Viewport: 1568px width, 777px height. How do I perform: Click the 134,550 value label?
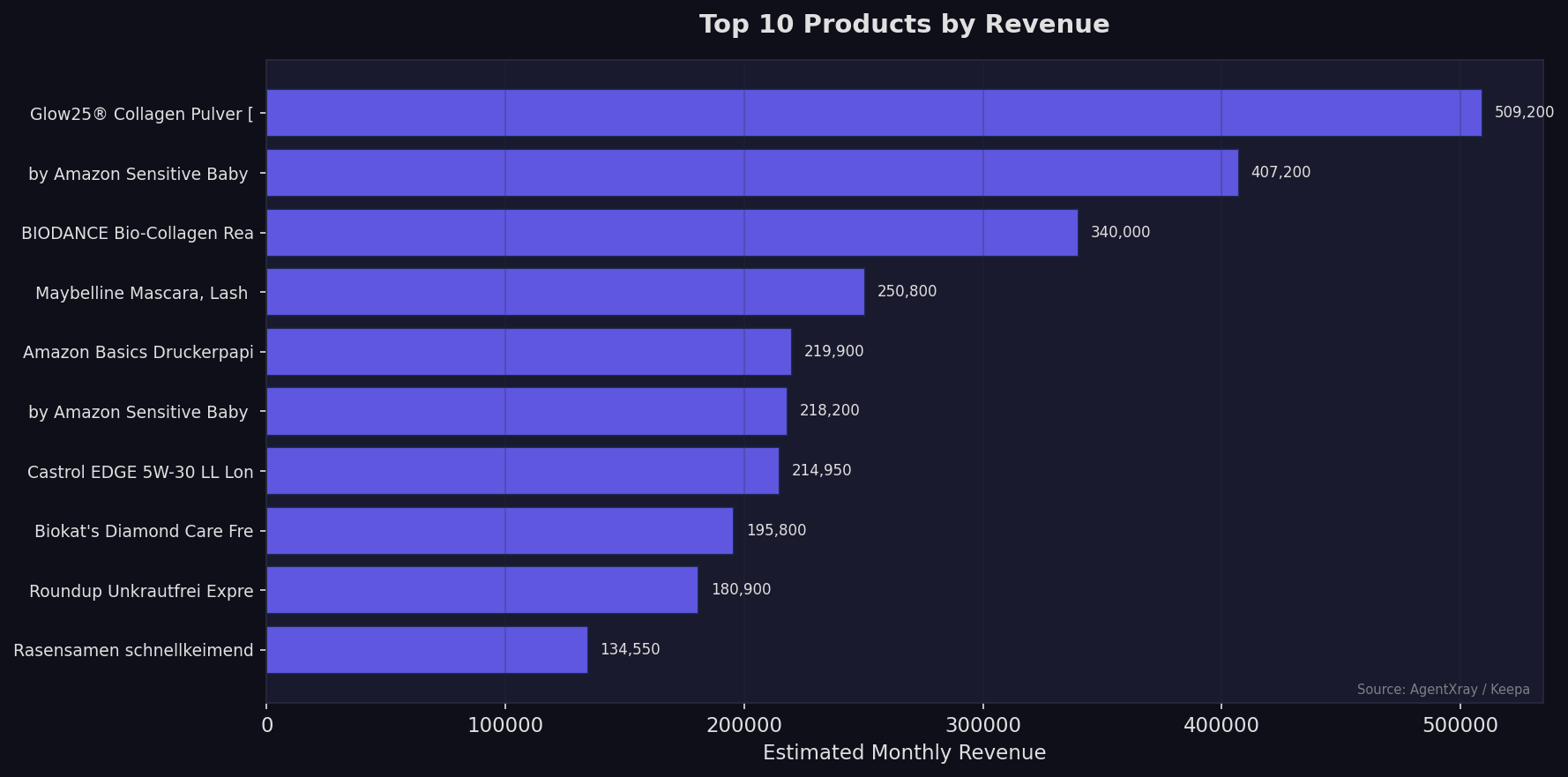(630, 650)
